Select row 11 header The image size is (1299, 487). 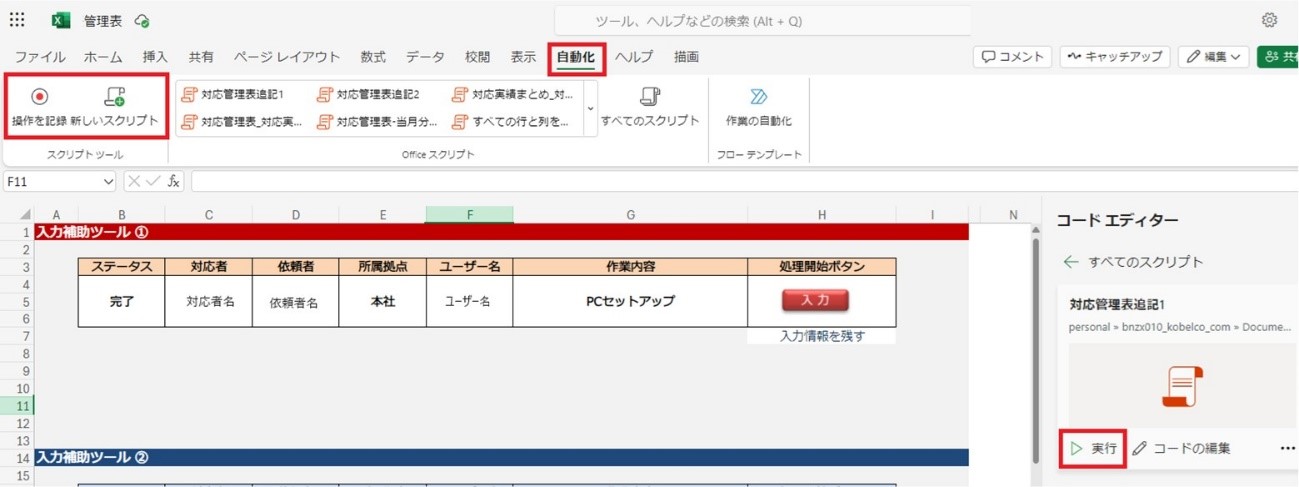click(x=17, y=406)
